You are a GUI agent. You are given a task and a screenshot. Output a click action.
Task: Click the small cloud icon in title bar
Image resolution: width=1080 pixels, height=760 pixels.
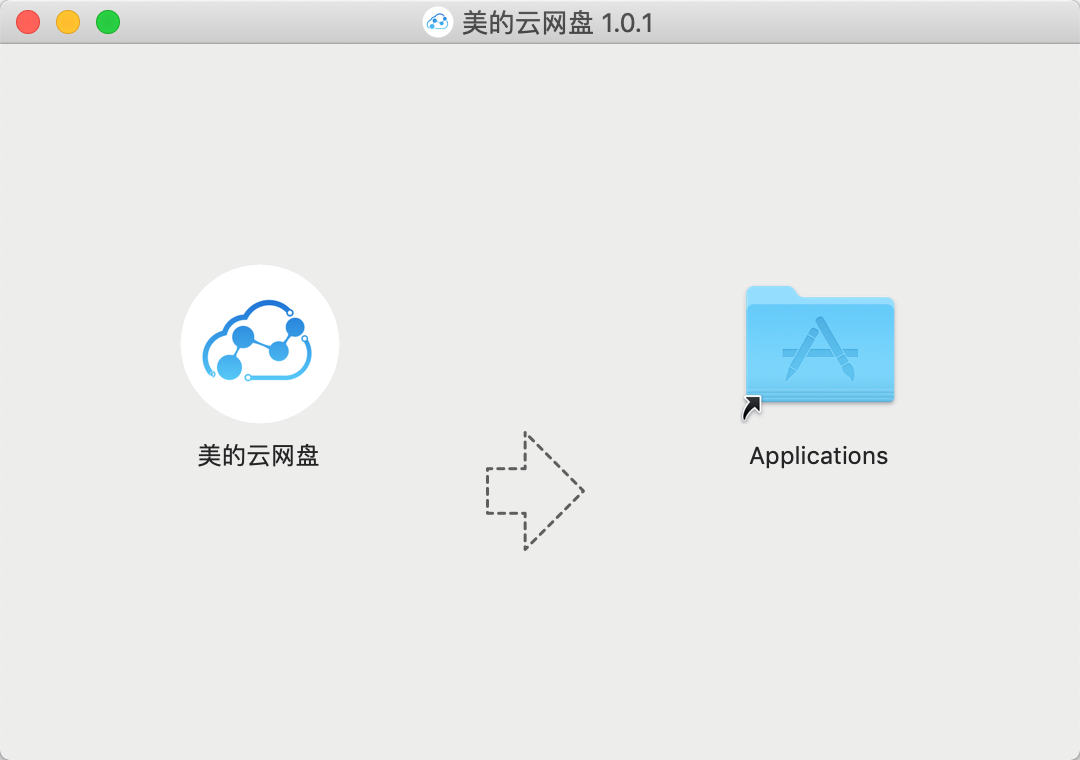coord(437,22)
